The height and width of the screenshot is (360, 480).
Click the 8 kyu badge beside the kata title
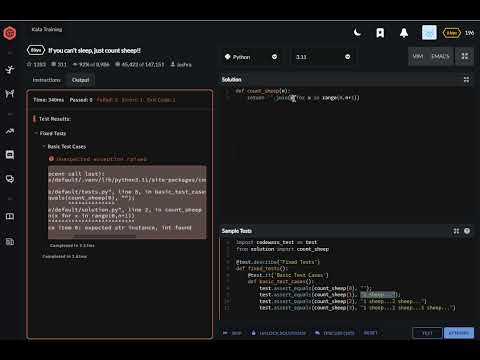(36, 50)
